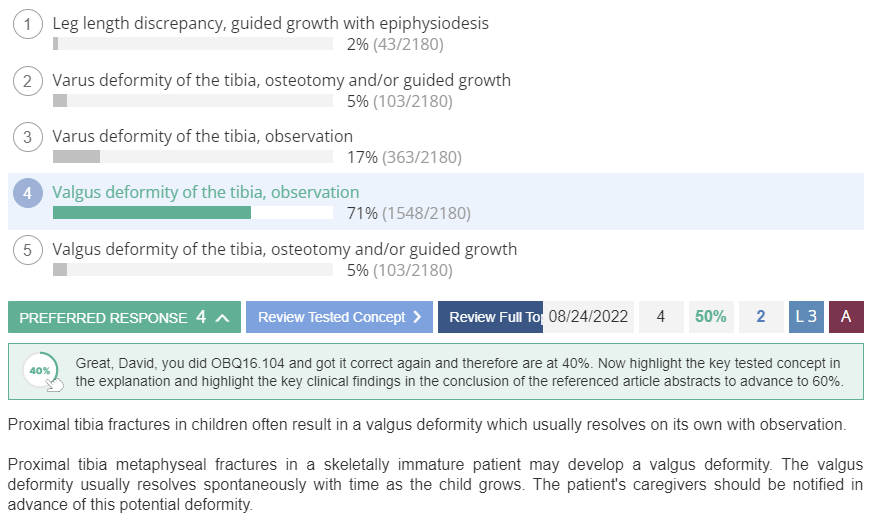The image size is (870, 525).
Task: Select answer choice number 1 circle
Action: click(28, 24)
